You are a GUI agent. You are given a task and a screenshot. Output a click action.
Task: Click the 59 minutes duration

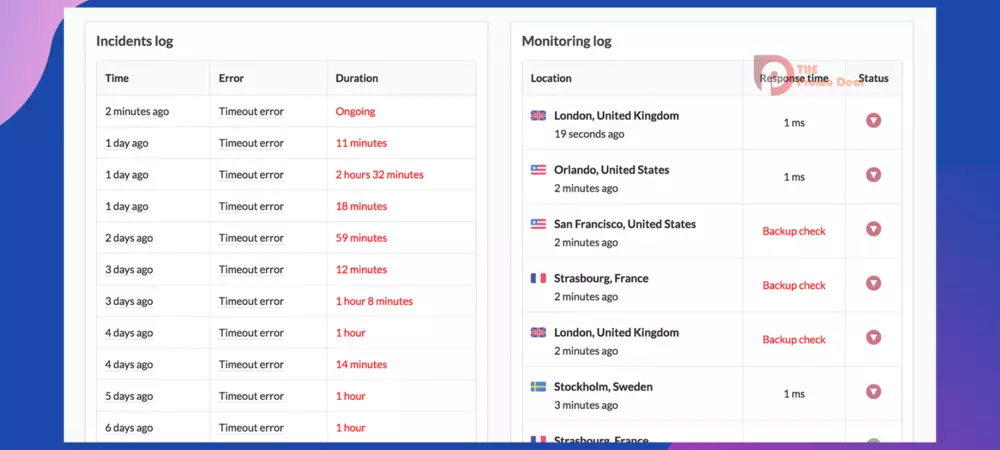pyautogui.click(x=361, y=238)
